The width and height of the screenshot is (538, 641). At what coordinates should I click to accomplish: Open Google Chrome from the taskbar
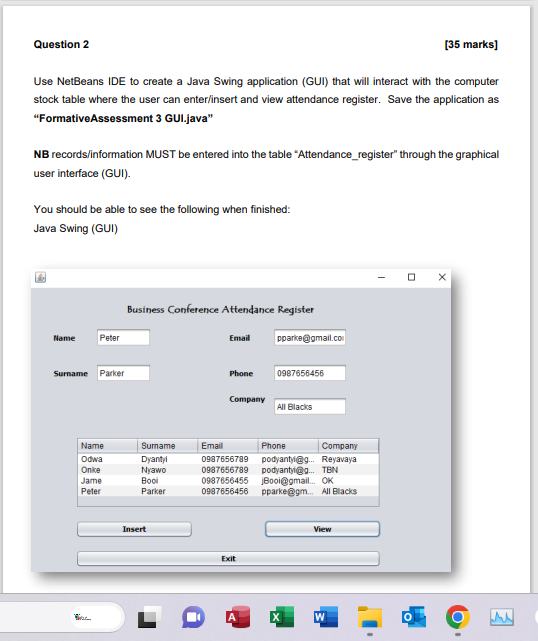[458, 616]
